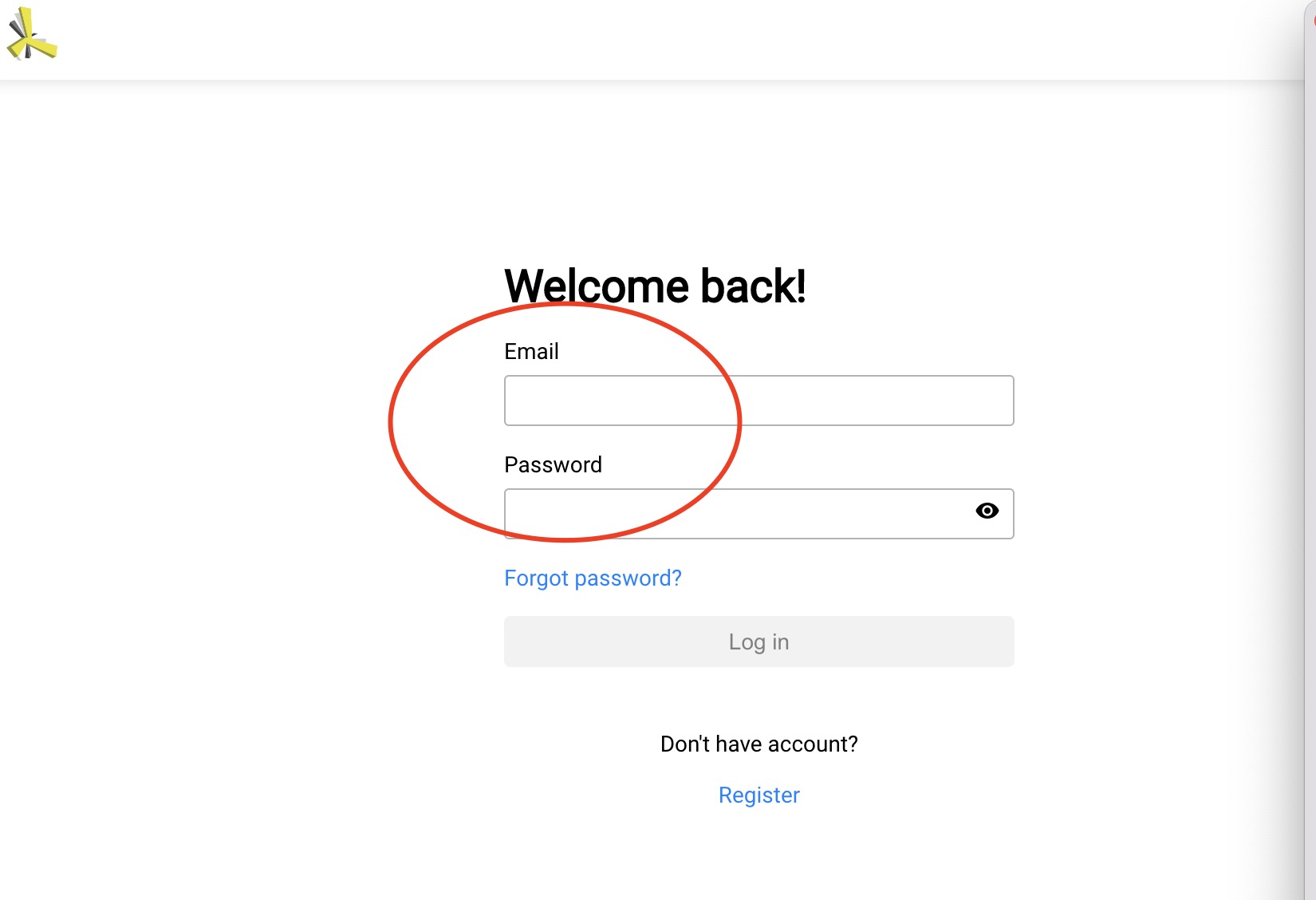
Task: Toggle password visibility in Password field
Action: click(x=987, y=511)
